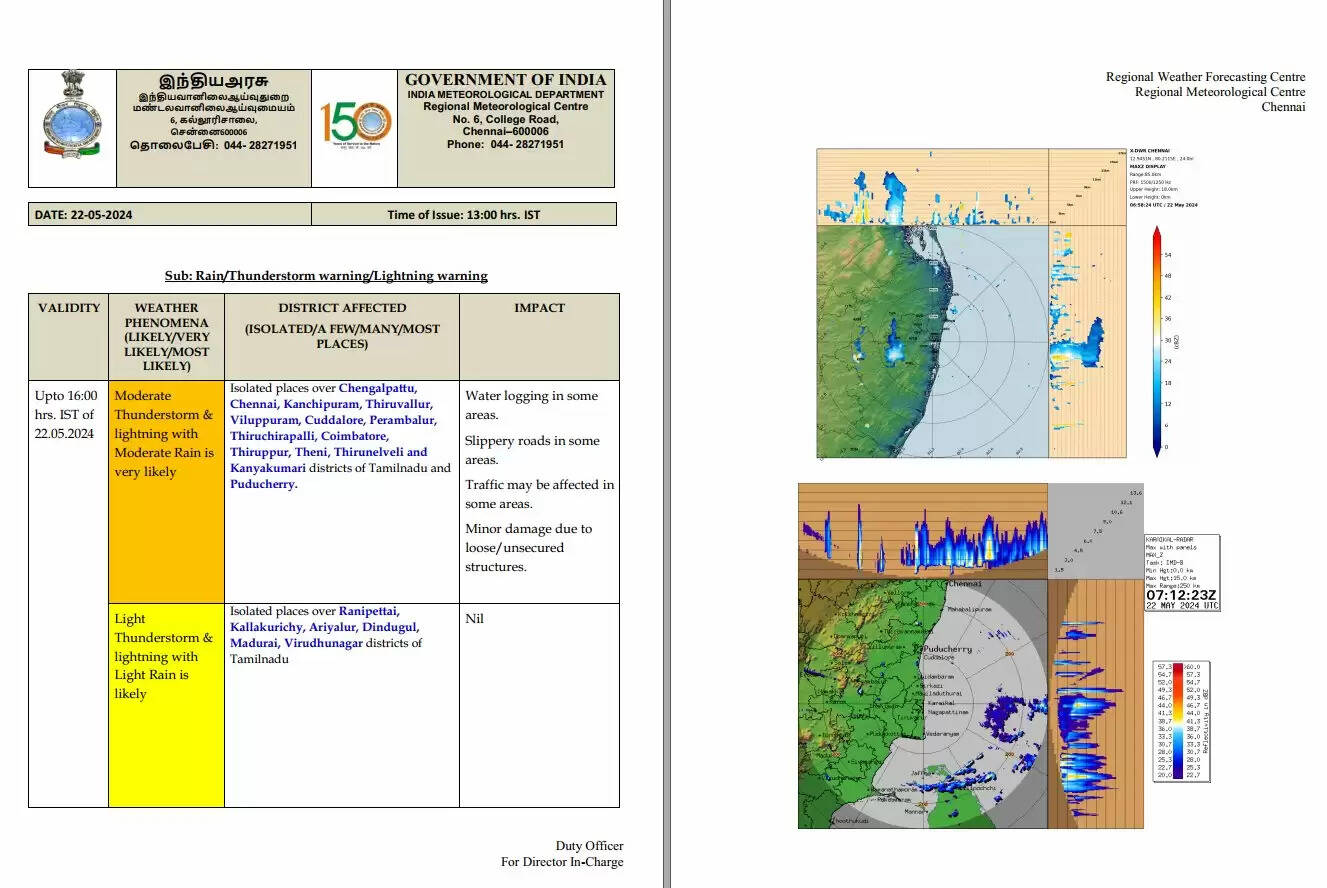This screenshot has width=1327, height=888.
Task: Click the Puducherry text in the district list
Action: click(263, 484)
